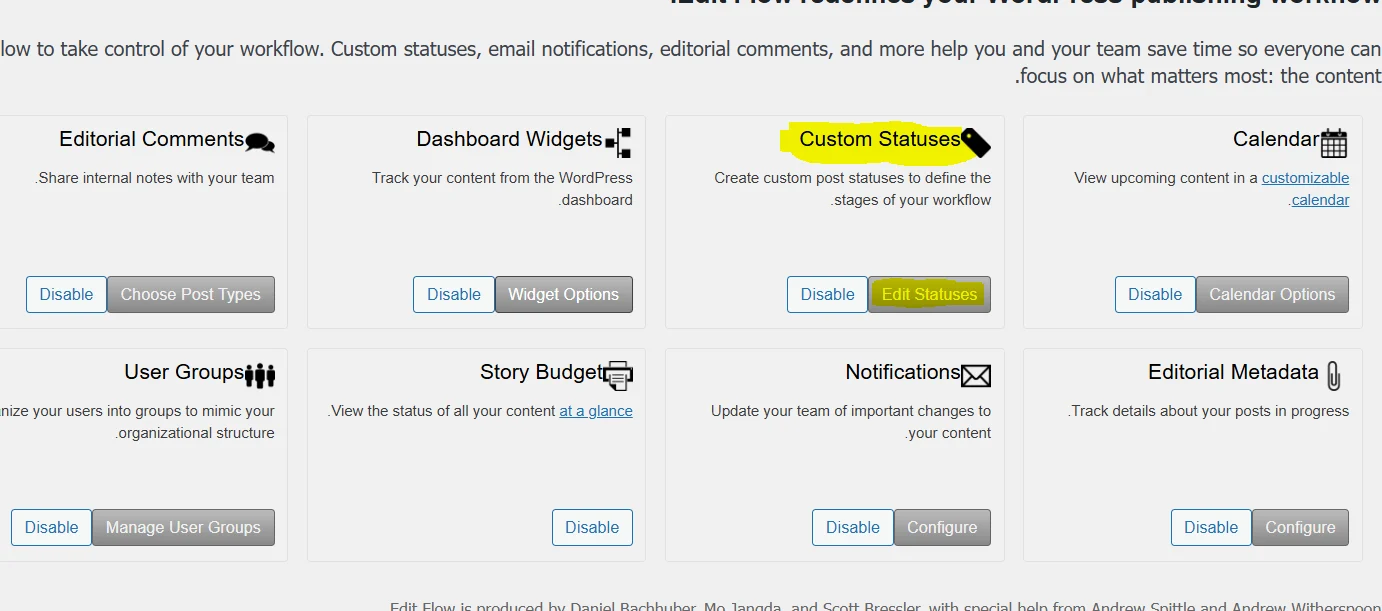Open Manage User Groups

pos(183,528)
